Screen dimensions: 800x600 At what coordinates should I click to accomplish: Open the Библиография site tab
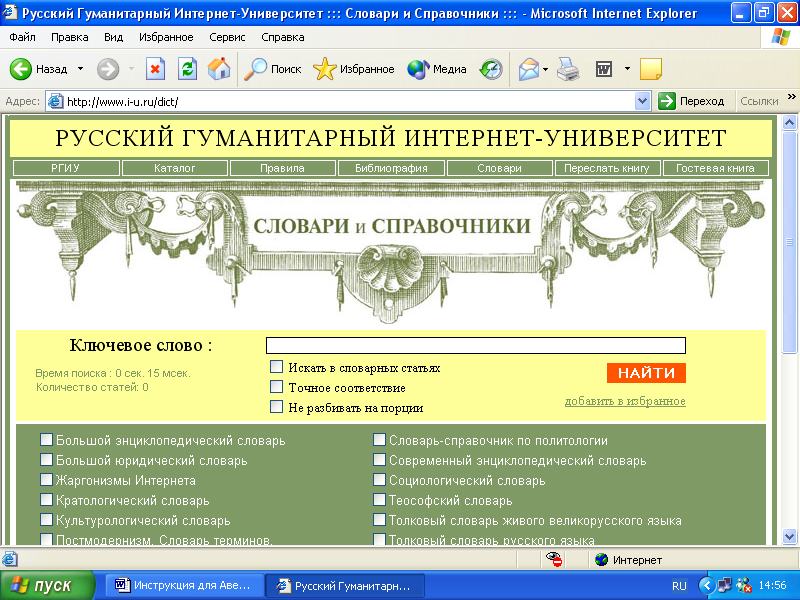pyautogui.click(x=391, y=168)
